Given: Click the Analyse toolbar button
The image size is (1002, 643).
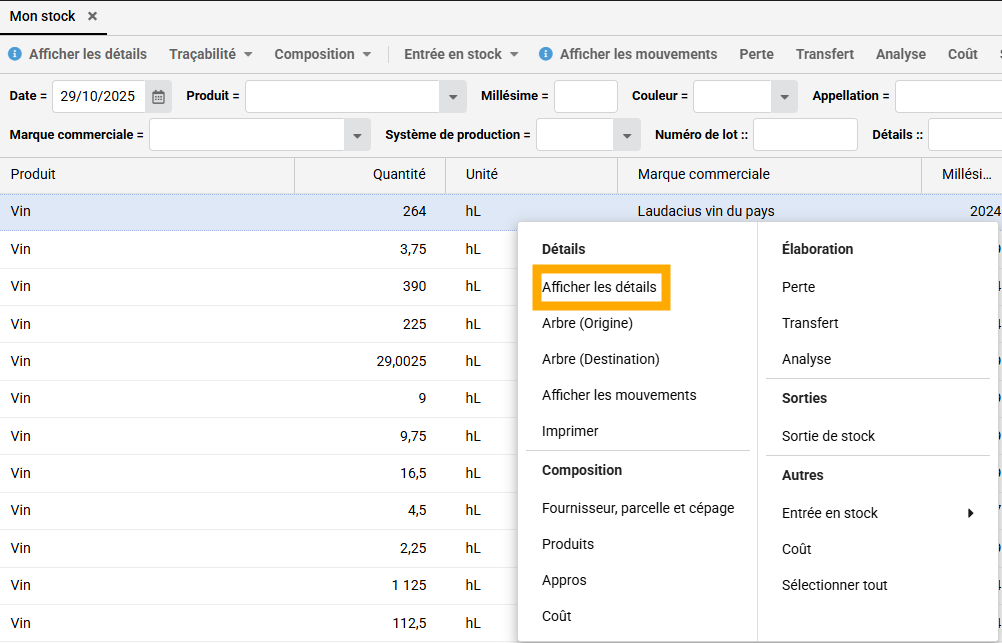Looking at the screenshot, I should coord(900,54).
